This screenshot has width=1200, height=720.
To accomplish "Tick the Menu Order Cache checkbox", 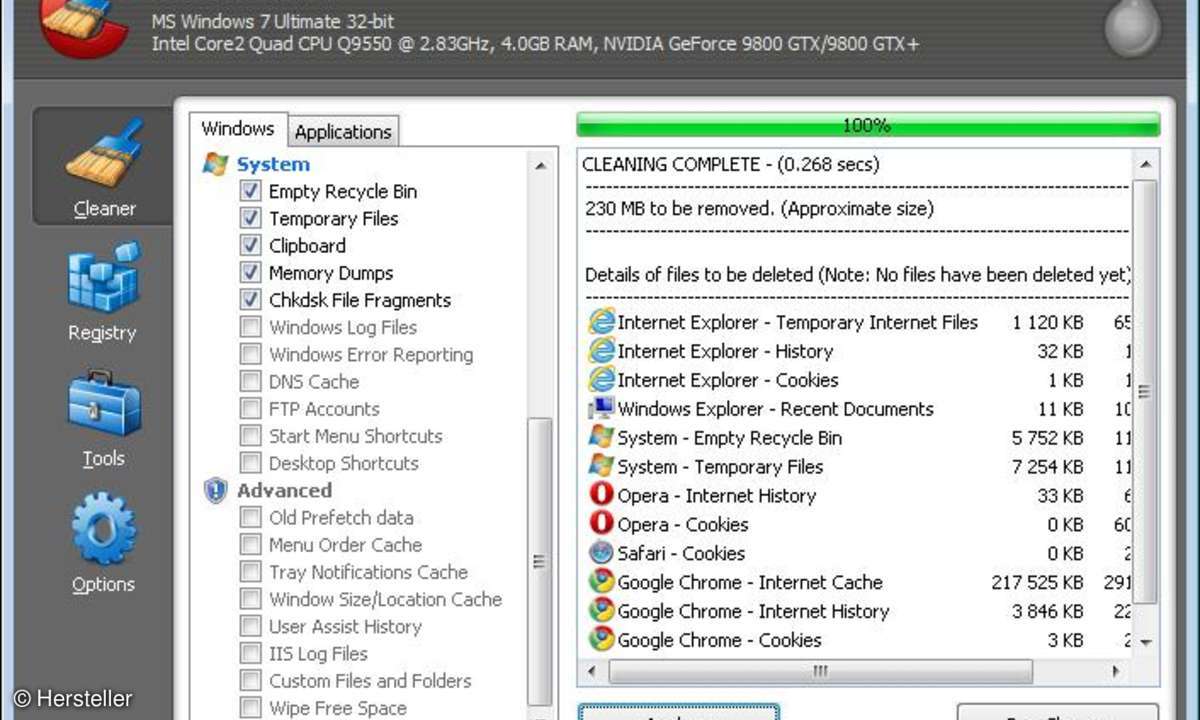I will (250, 545).
